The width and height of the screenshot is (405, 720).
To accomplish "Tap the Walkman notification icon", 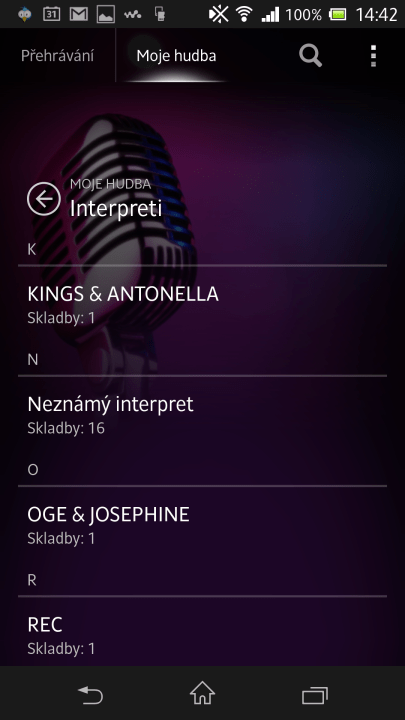I will click(x=133, y=15).
